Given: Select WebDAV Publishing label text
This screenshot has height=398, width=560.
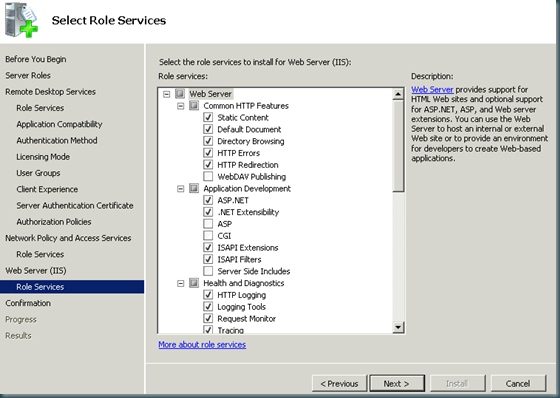Looking at the screenshot, I should click(x=251, y=176).
